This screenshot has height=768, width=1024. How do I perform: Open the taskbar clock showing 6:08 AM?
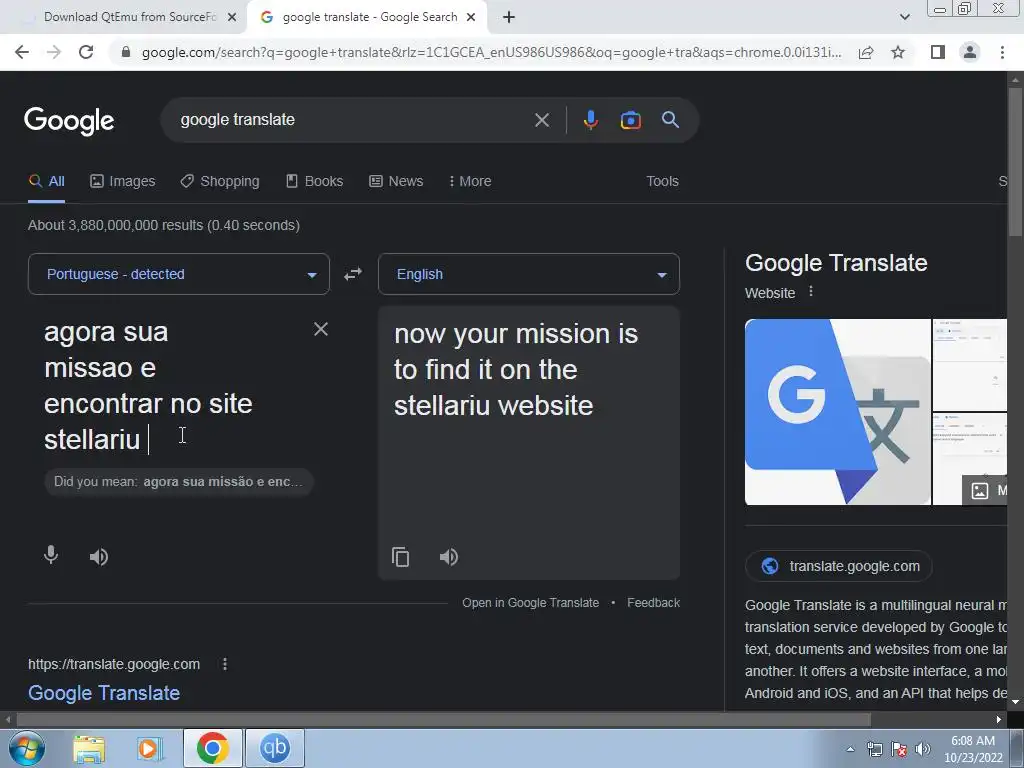(973, 749)
